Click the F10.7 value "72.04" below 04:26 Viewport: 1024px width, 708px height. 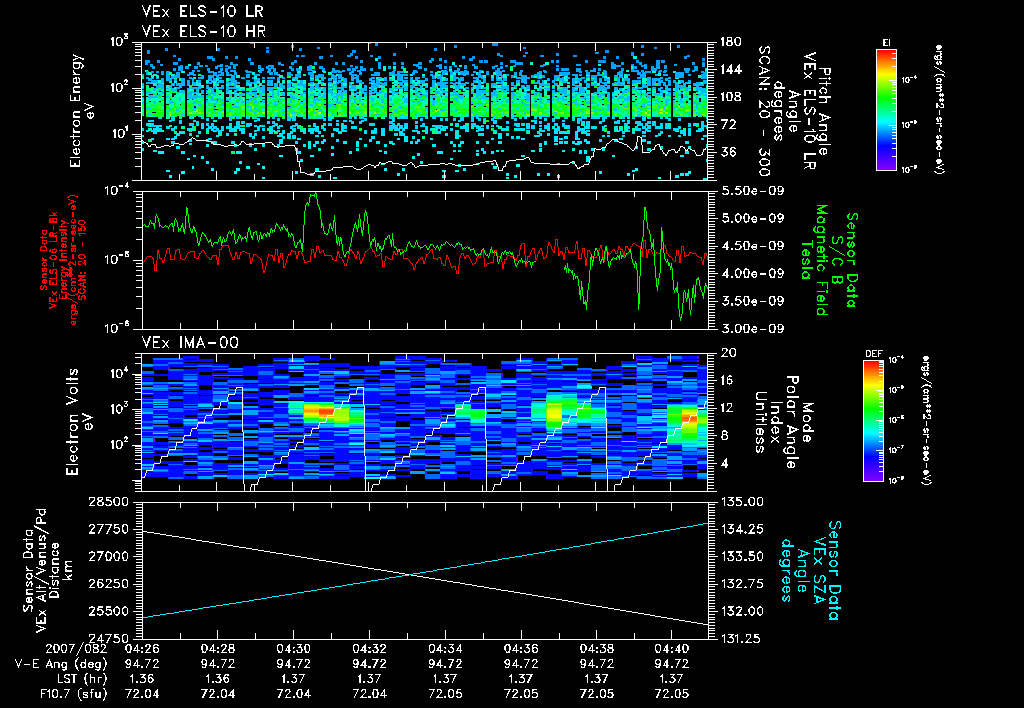(142, 694)
